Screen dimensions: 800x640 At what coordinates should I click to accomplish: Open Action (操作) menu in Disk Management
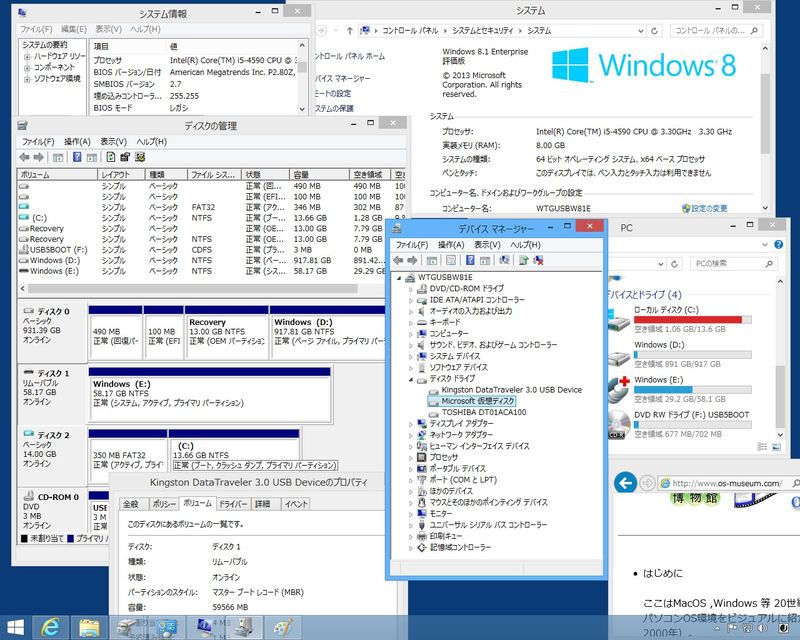click(x=78, y=142)
